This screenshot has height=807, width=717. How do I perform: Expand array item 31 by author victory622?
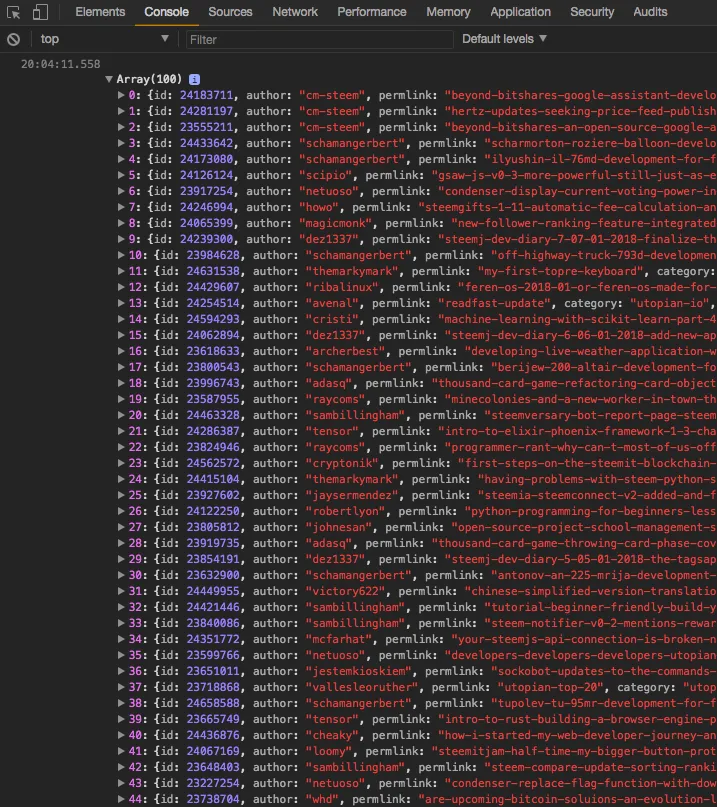121,591
